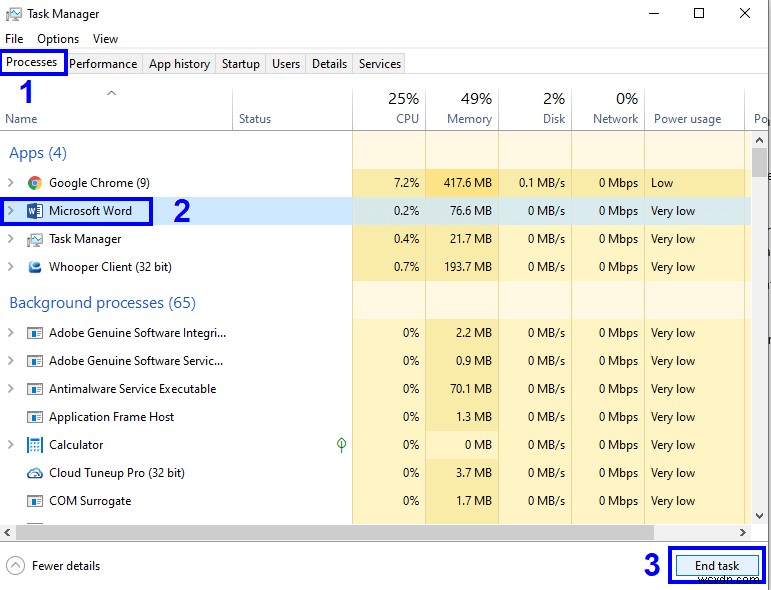
Task: Click horizontal scrollbar right arrow
Action: (x=742, y=532)
